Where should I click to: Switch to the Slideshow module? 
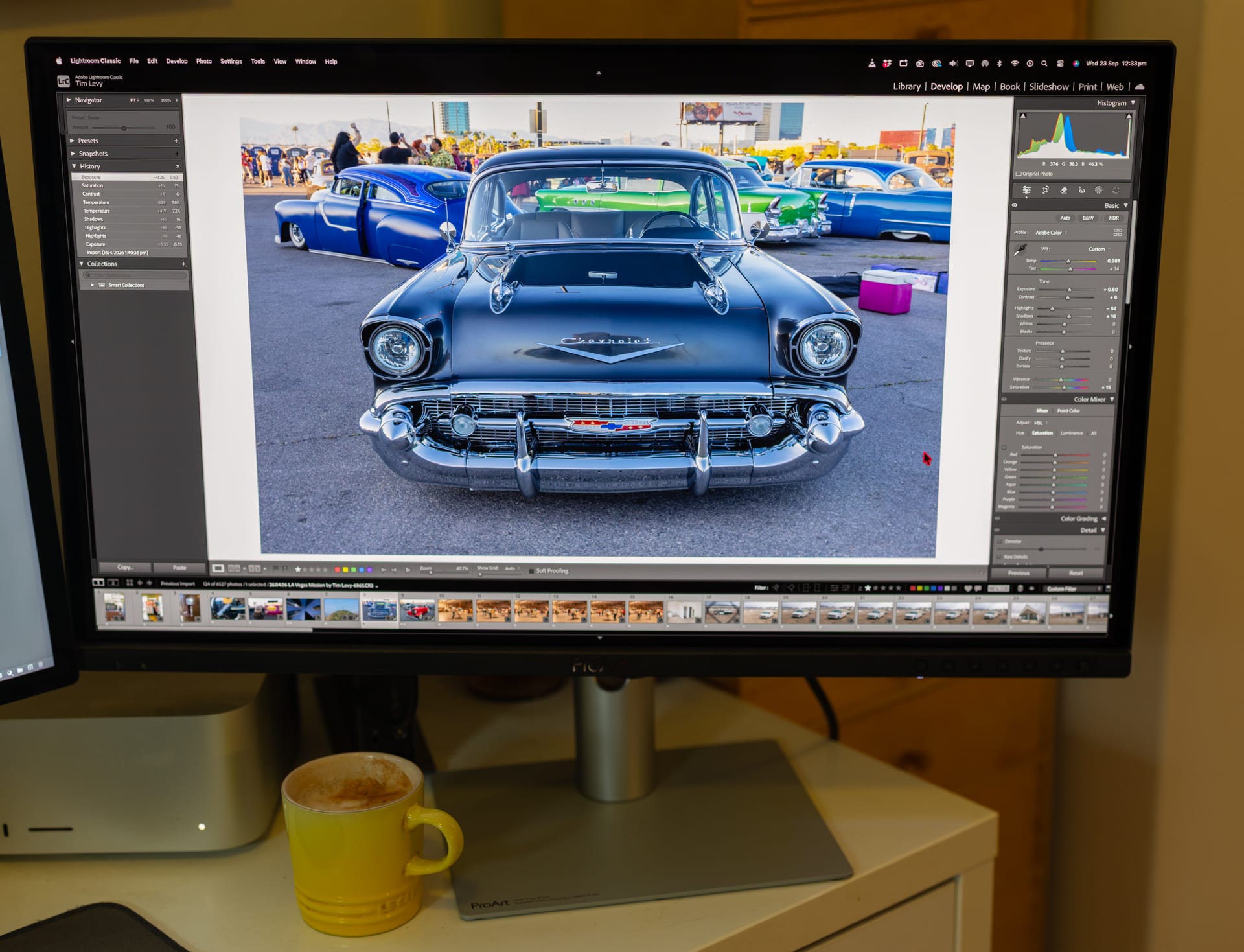coord(1049,87)
